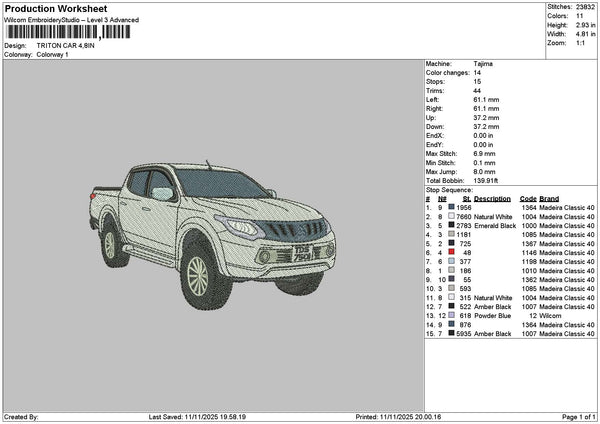Viewport: 600px width, 424px height.
Task: Click the stitches total '23832'
Action: [x=585, y=7]
